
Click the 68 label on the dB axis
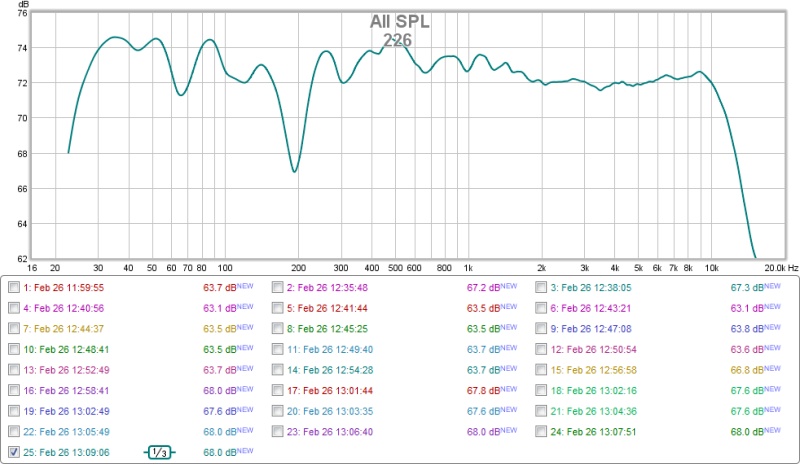coord(22,154)
